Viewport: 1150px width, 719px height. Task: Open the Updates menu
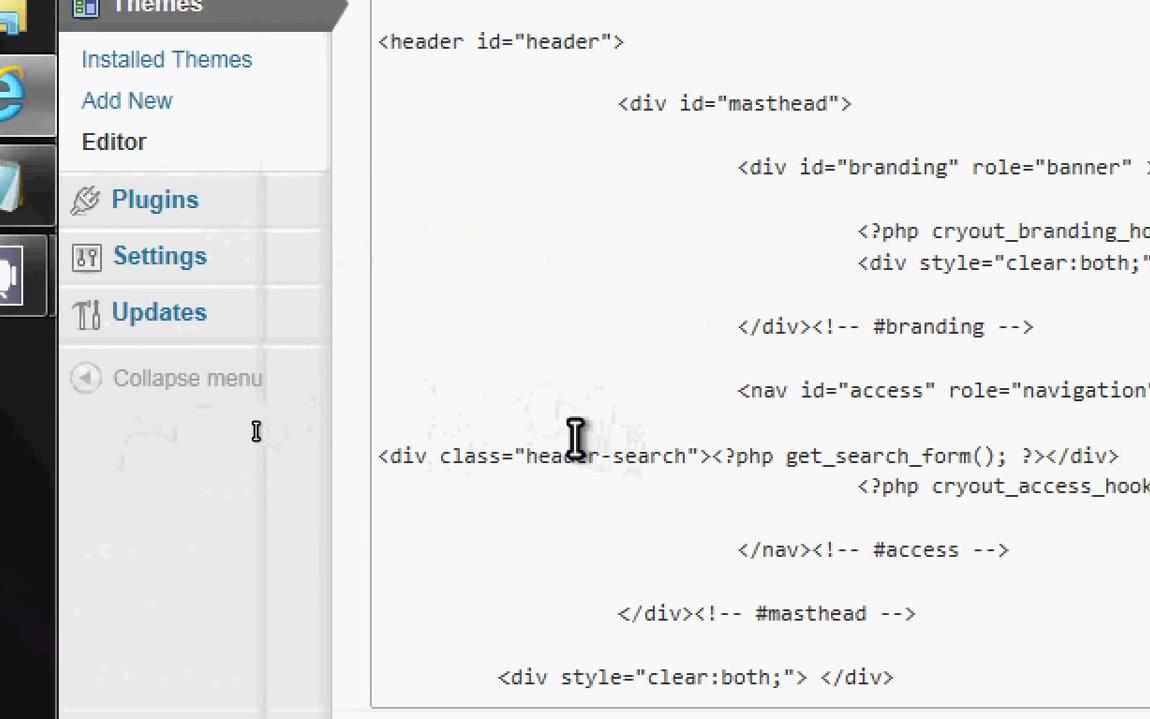click(159, 313)
